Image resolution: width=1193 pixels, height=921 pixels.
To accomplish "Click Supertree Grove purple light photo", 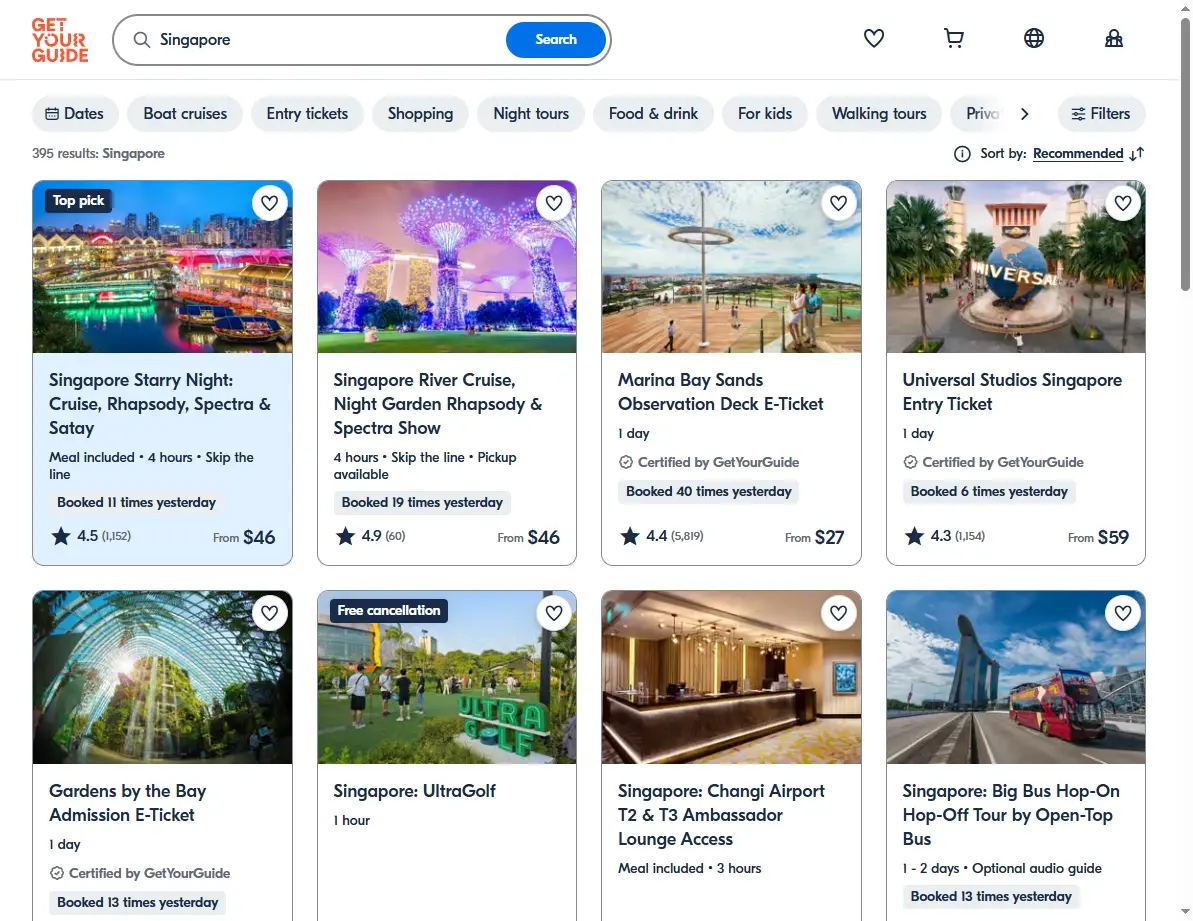I will pyautogui.click(x=447, y=267).
